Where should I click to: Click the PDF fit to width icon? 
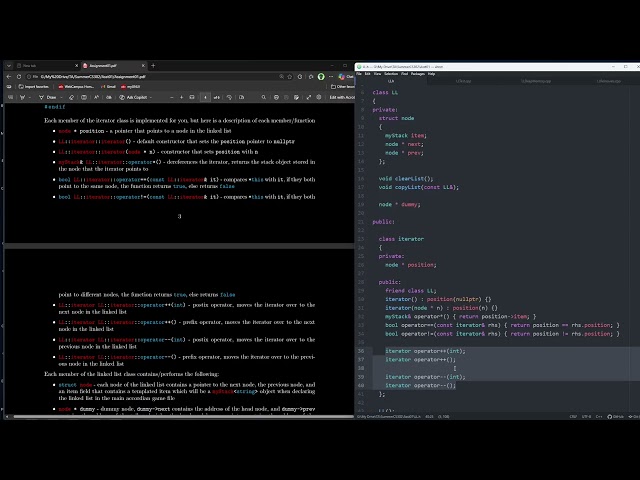click(x=192, y=97)
